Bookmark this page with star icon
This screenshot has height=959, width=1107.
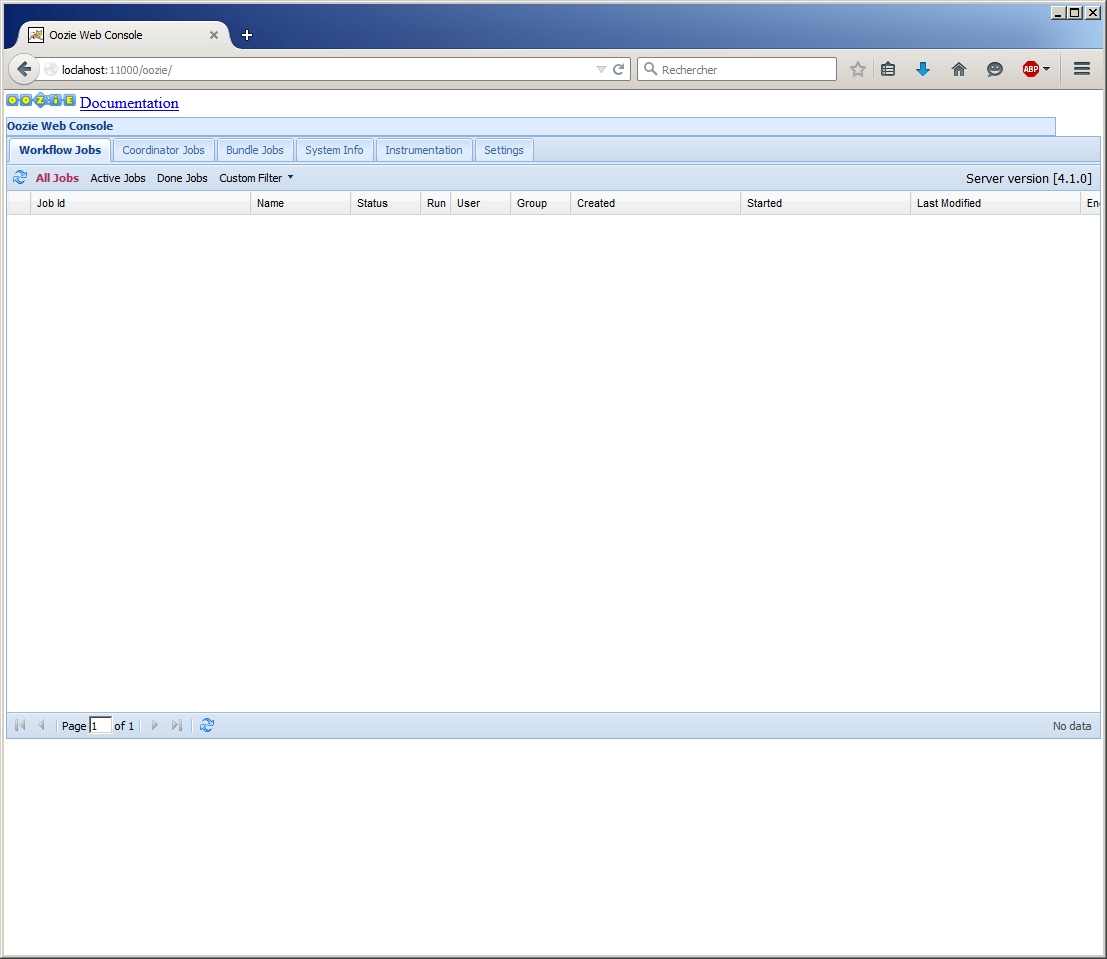click(x=857, y=69)
